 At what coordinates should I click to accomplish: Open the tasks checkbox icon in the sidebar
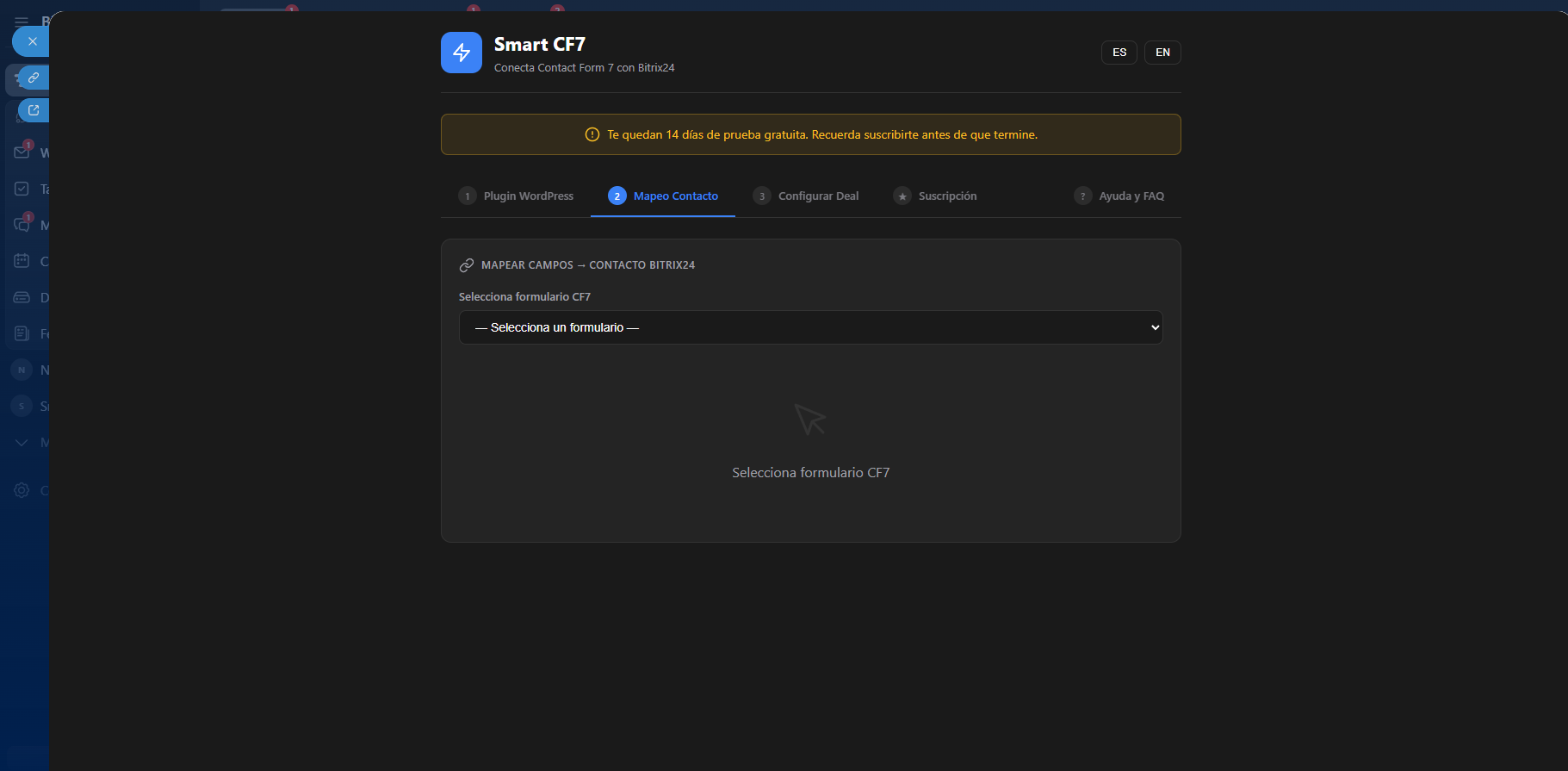click(22, 189)
